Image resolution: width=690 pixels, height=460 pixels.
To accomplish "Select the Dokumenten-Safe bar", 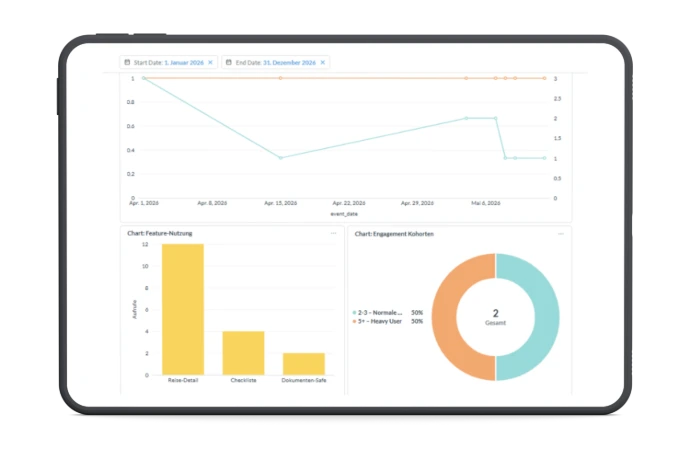I will click(x=304, y=364).
